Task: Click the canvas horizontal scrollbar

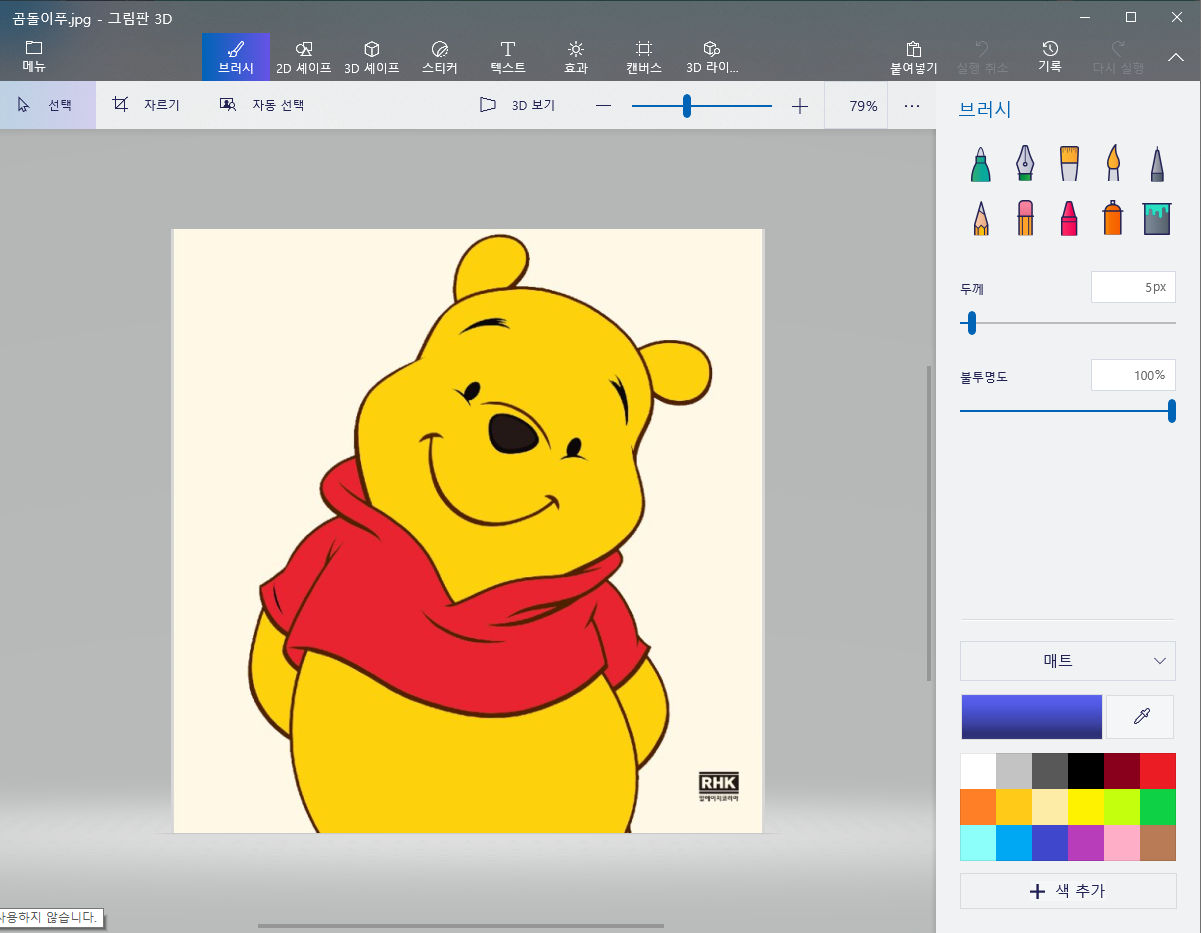Action: tap(460, 926)
